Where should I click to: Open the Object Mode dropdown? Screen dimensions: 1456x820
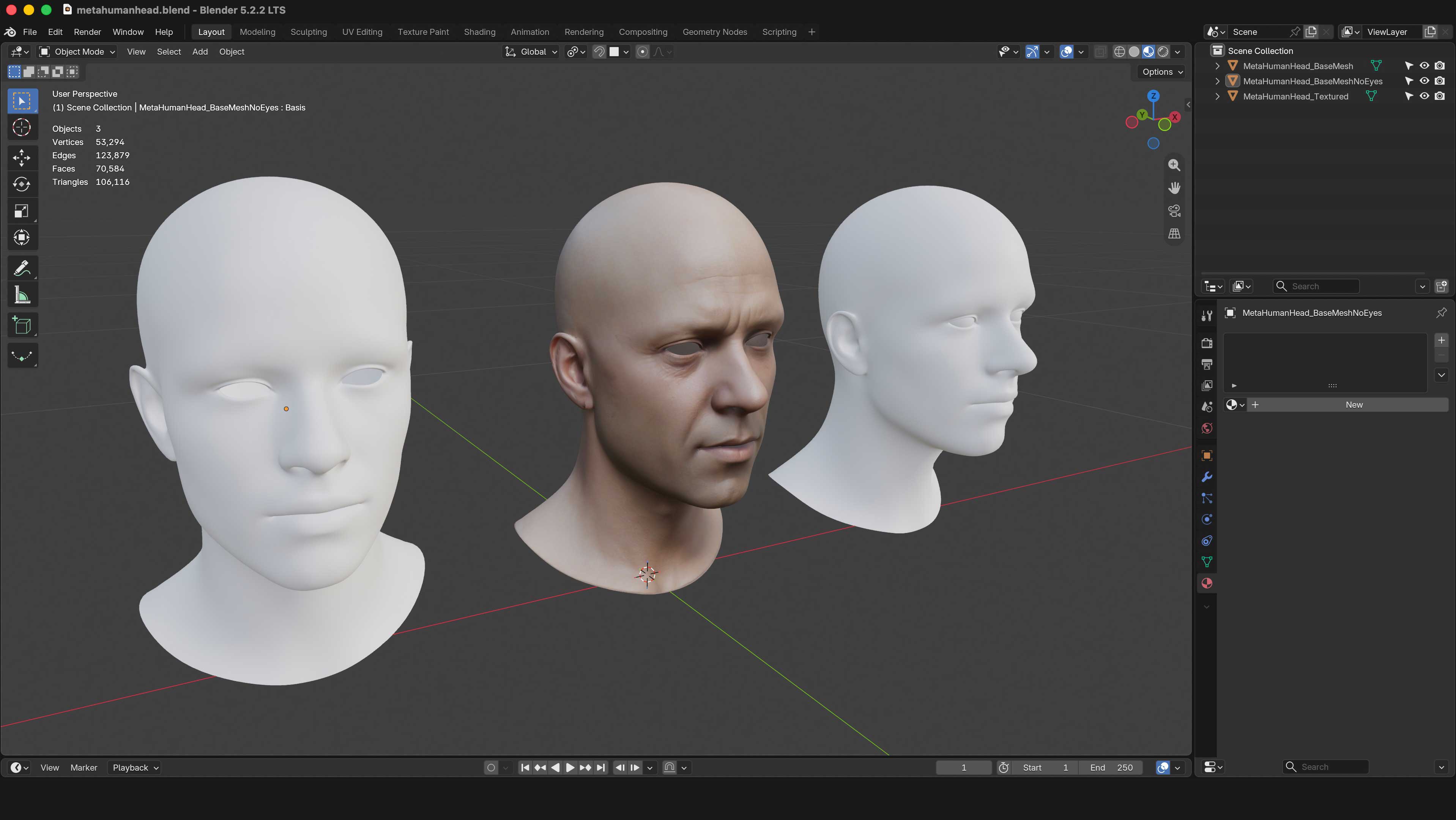[x=77, y=52]
